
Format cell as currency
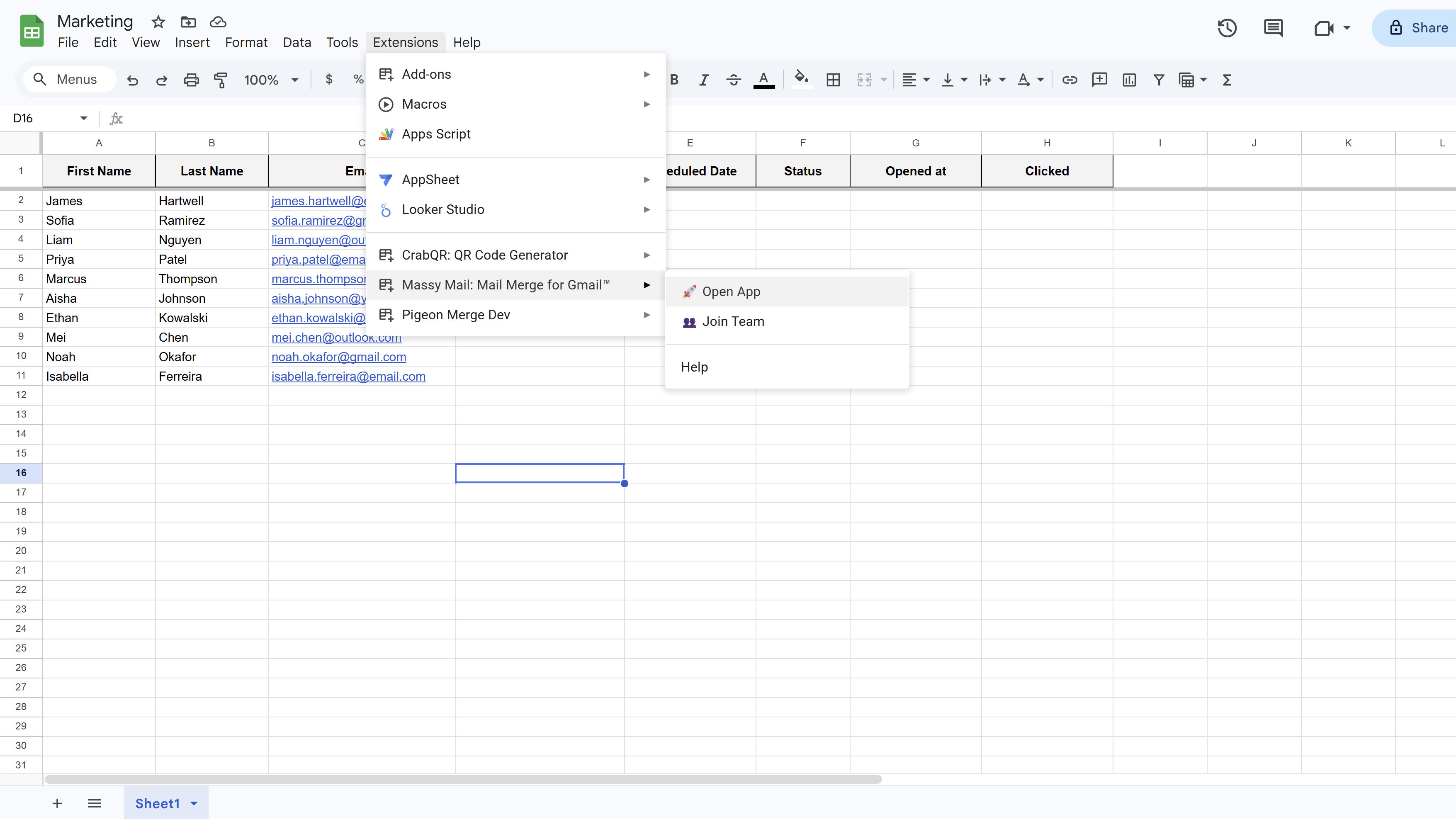coord(328,80)
